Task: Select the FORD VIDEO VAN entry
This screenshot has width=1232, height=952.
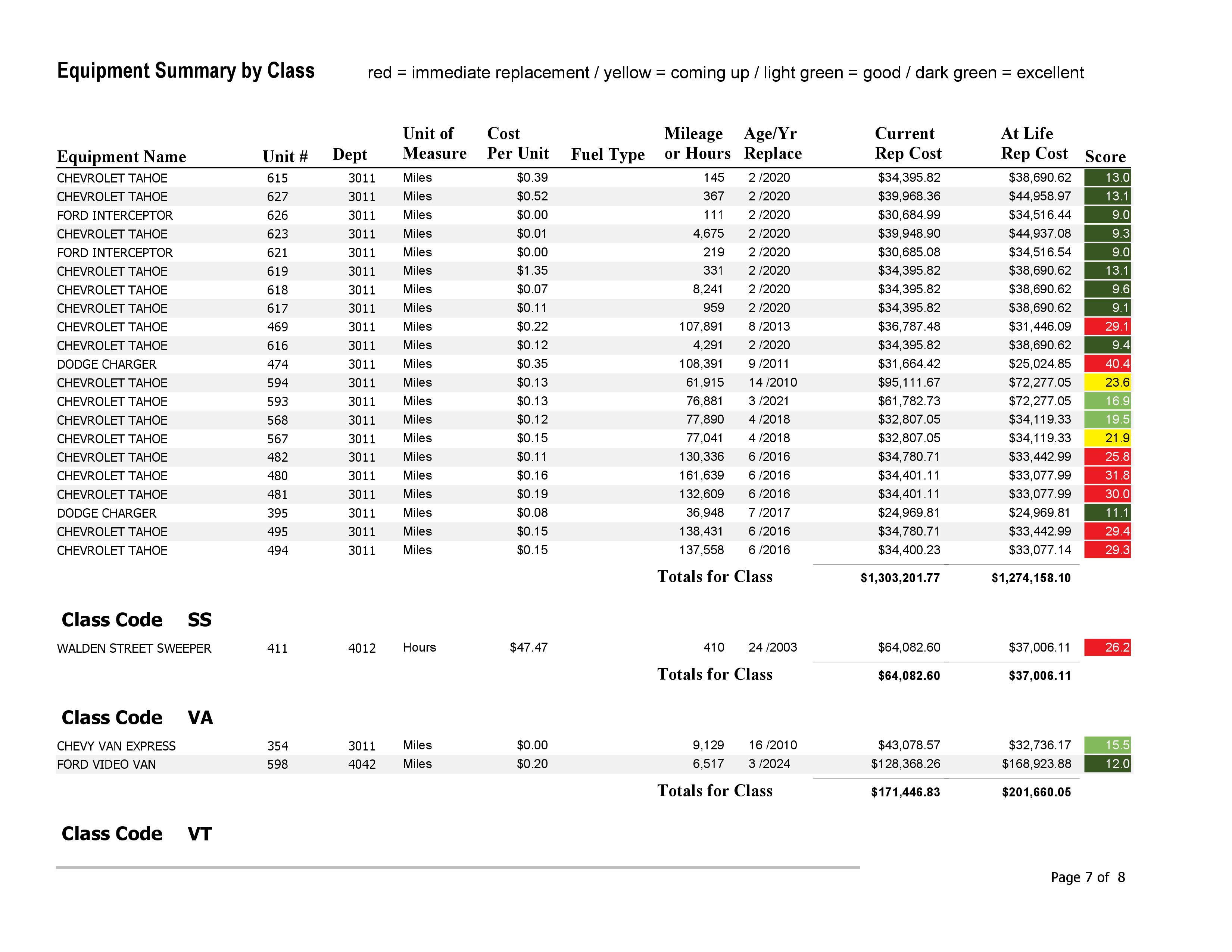Action: 107,764
